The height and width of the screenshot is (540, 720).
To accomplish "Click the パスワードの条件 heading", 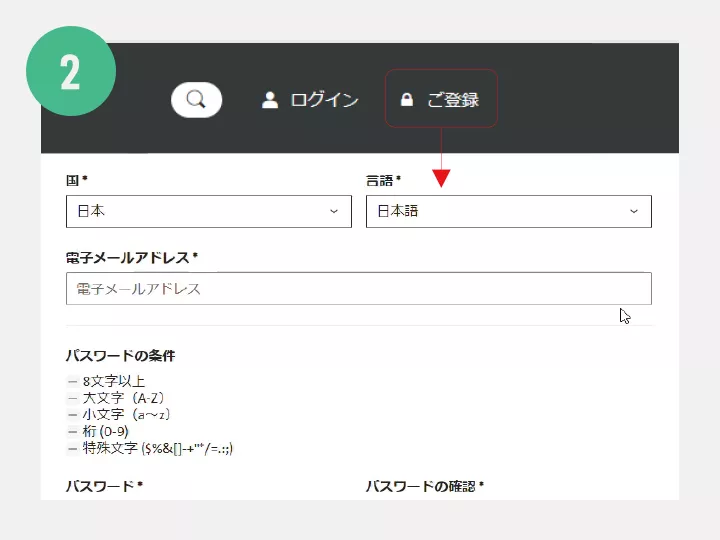I will click(120, 355).
